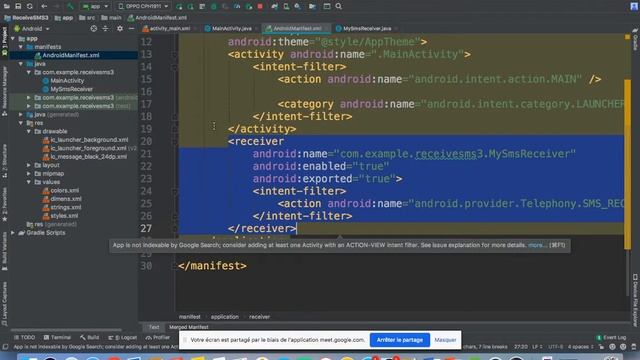Click 'Arrêter le partage' button
This screenshot has width=640, height=360.
[400, 340]
